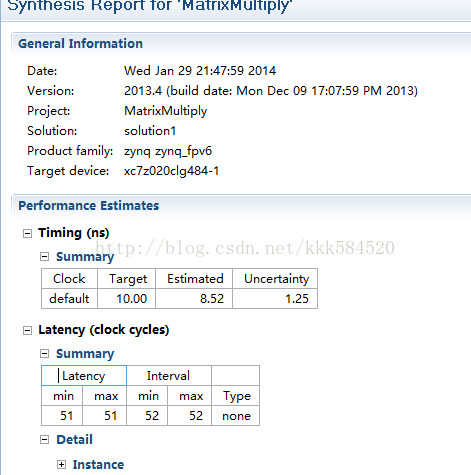Image resolution: width=471 pixels, height=475 pixels.
Task: Click the 'Date:' field label
Action: tap(42, 71)
